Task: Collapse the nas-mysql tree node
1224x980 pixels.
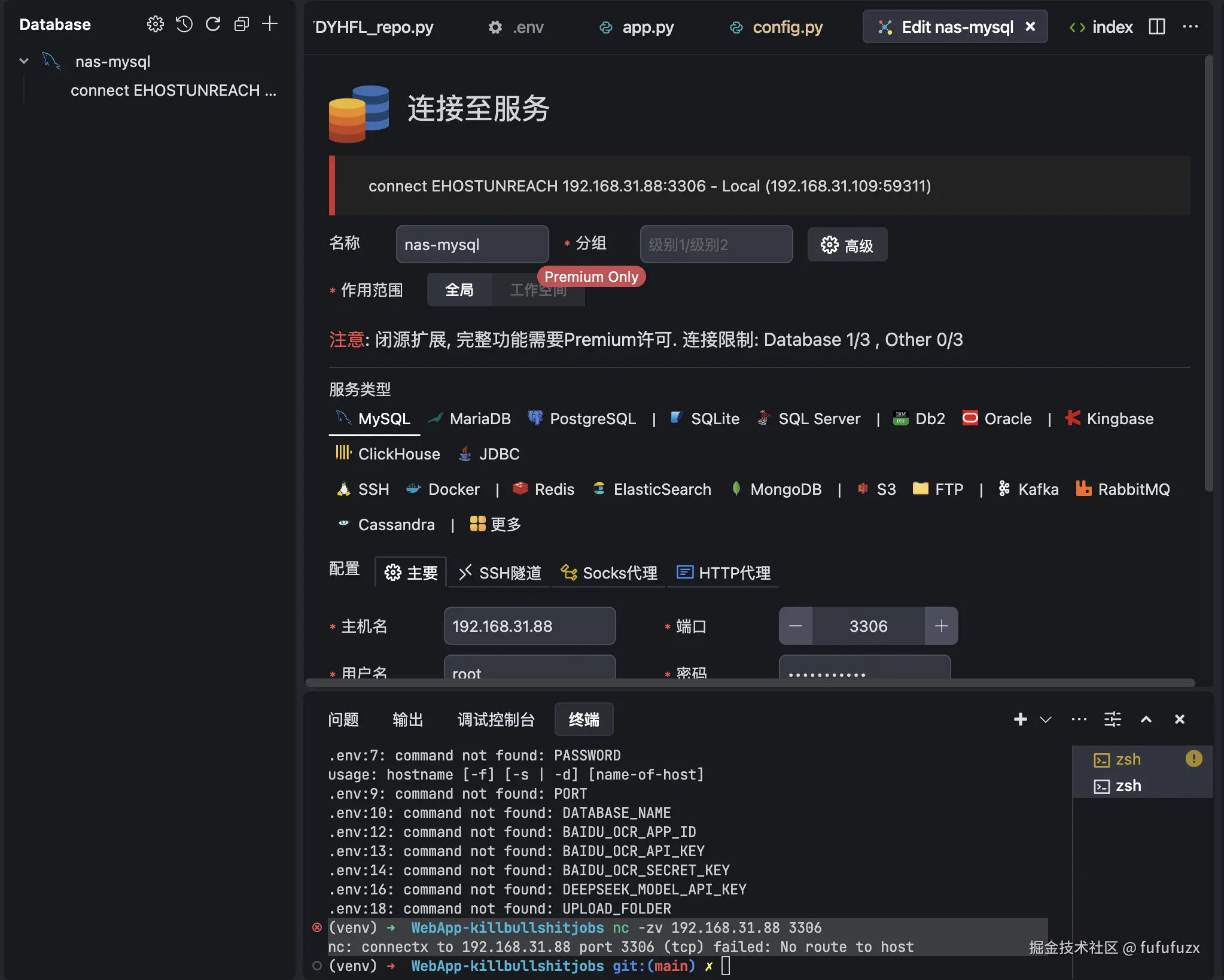Action: [x=24, y=61]
